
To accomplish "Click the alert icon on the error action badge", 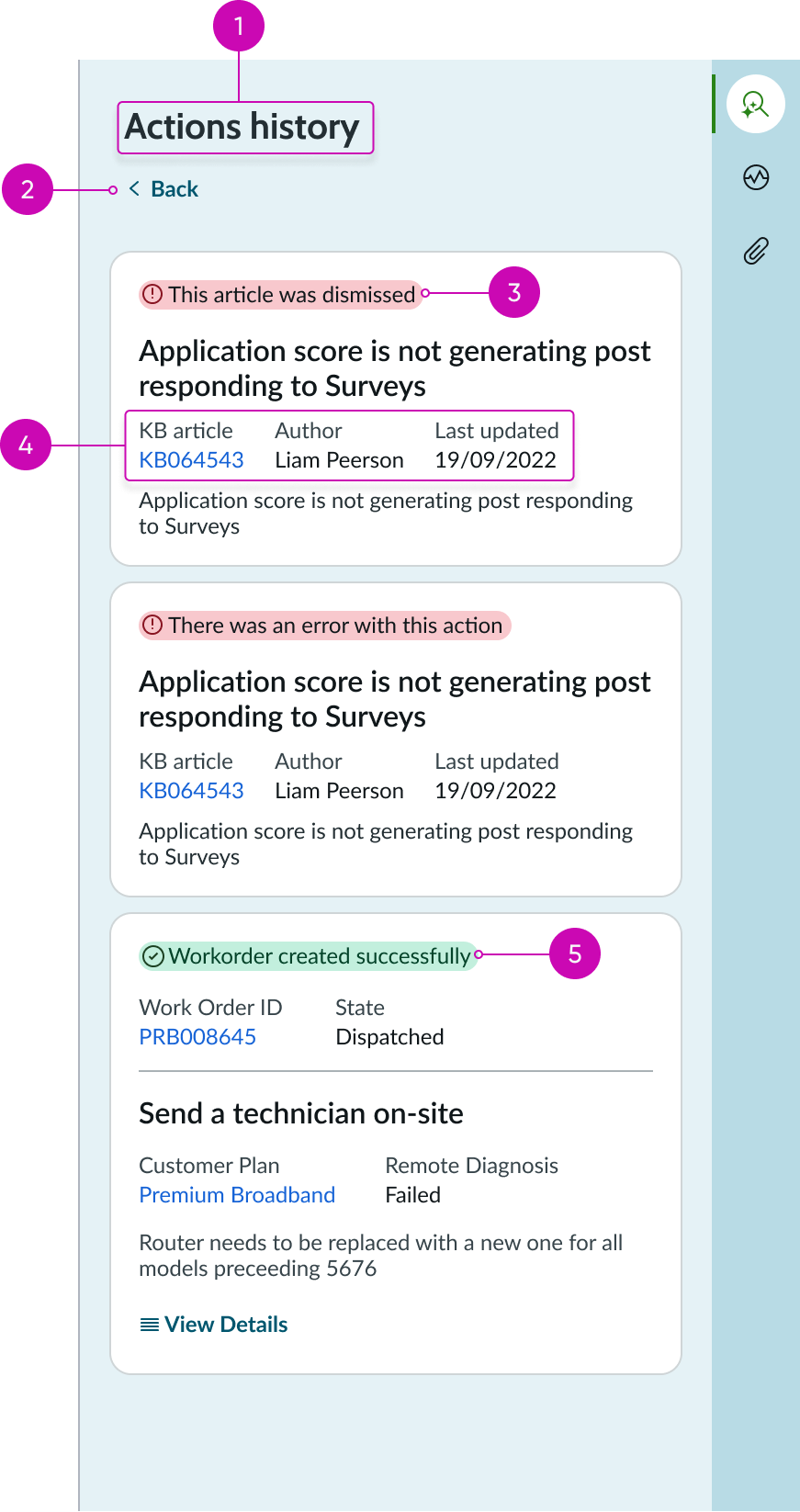I will point(152,625).
